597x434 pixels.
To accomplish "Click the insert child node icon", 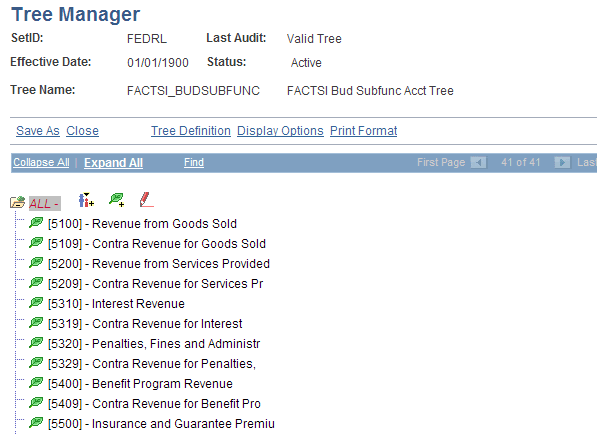I will tap(86, 200).
